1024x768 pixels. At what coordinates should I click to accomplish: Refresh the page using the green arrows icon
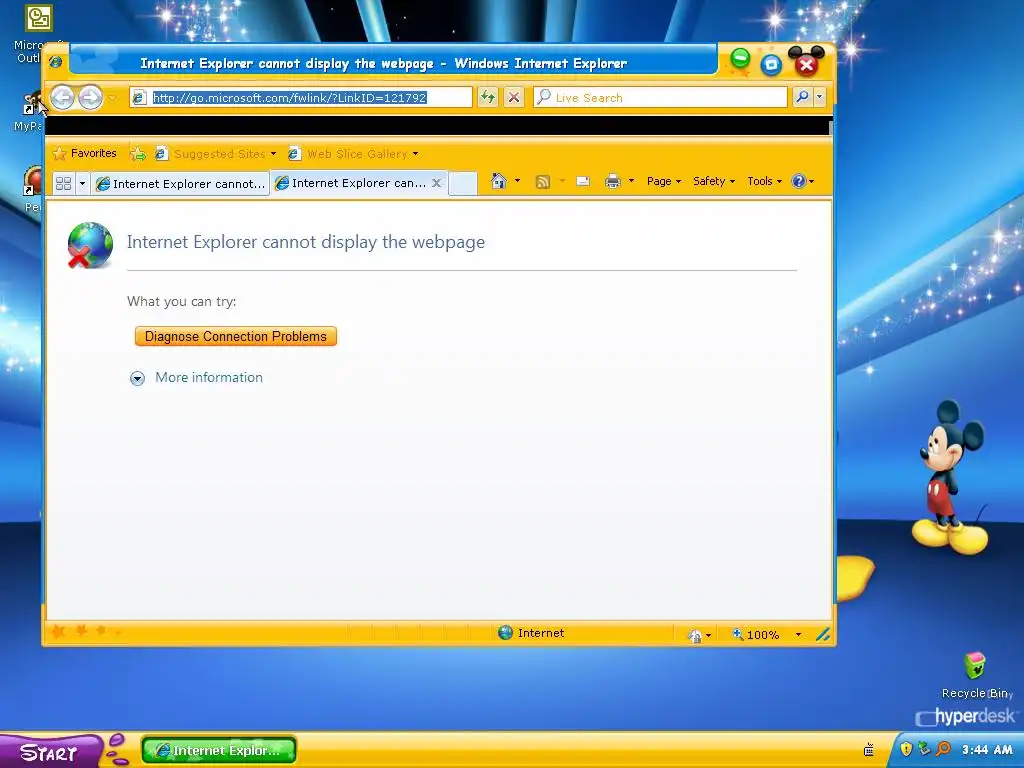[x=488, y=97]
